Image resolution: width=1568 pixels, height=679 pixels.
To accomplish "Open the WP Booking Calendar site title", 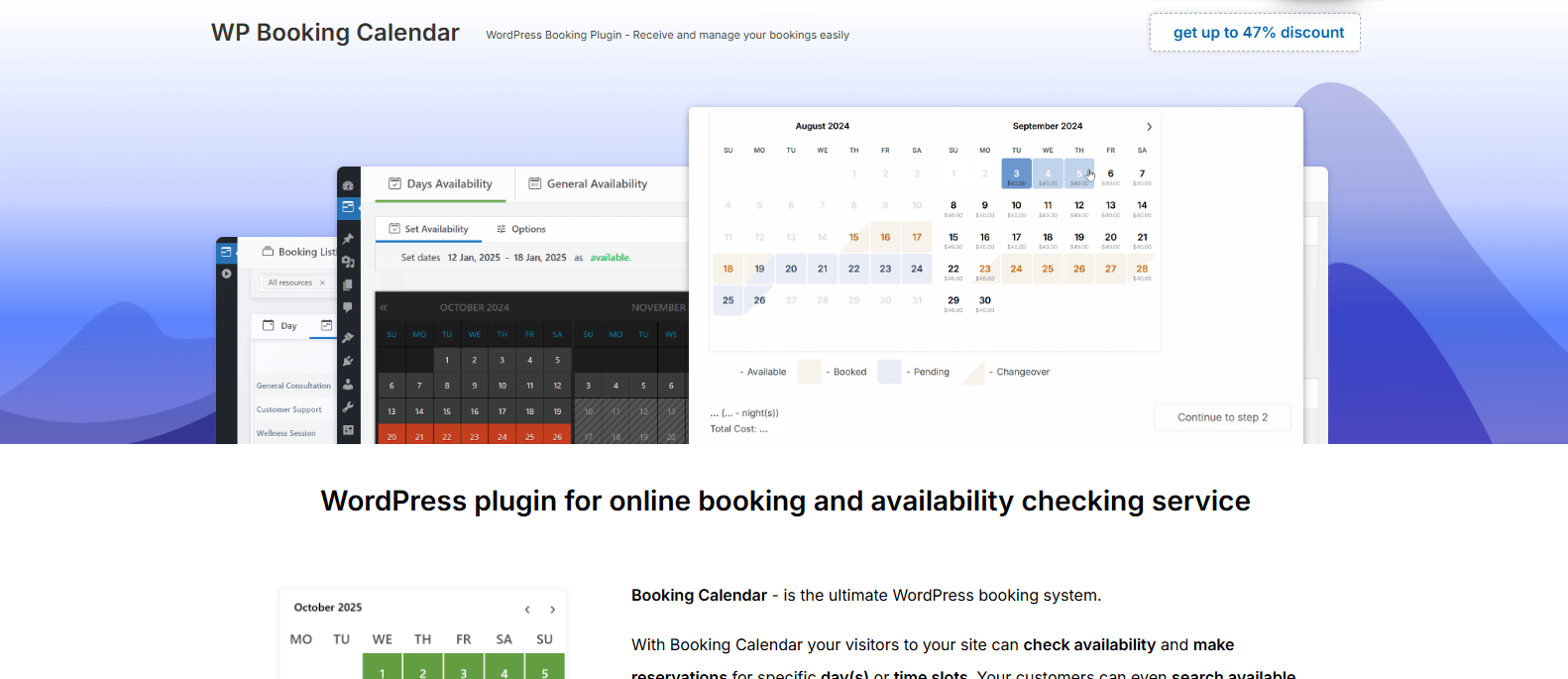I will (x=335, y=33).
